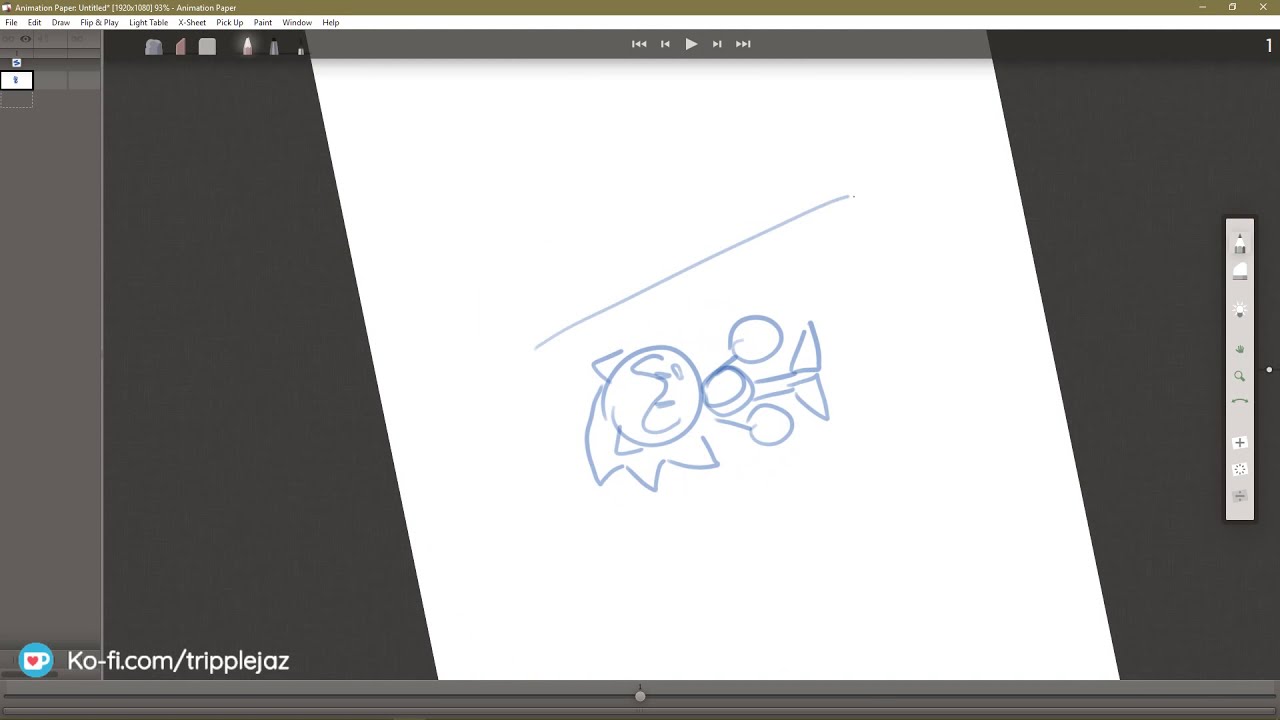Click the timeline scrubber handle

tap(640, 696)
